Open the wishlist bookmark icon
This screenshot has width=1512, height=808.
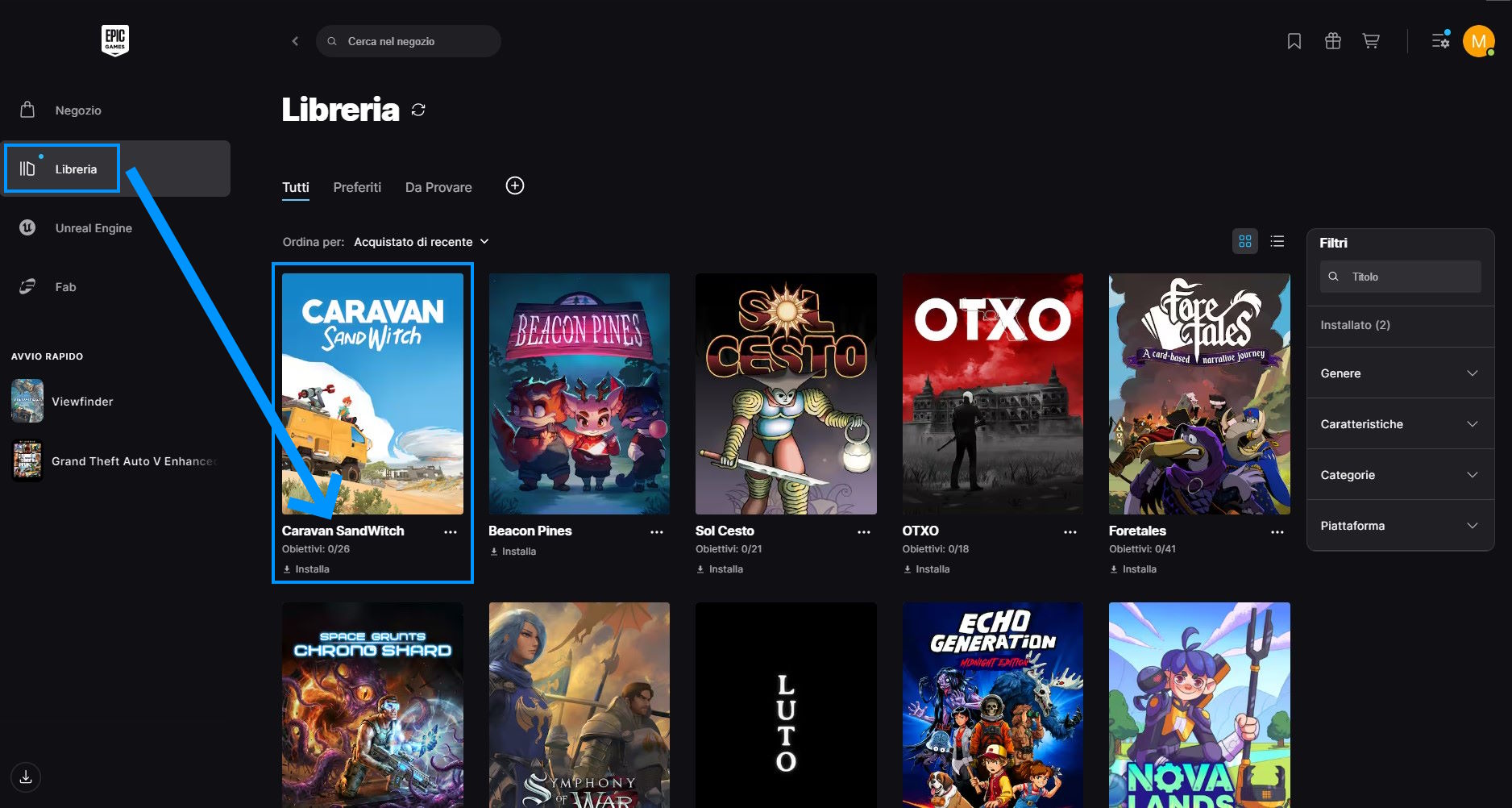coord(1294,41)
